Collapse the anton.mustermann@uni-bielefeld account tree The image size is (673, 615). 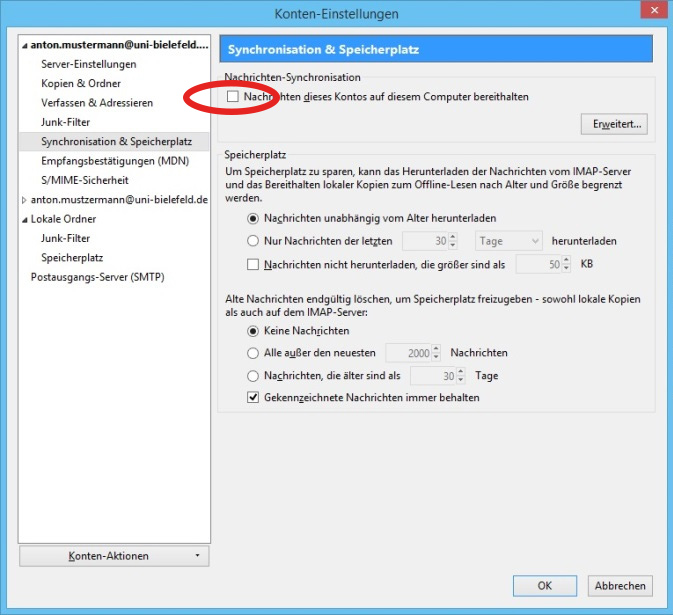24,45
